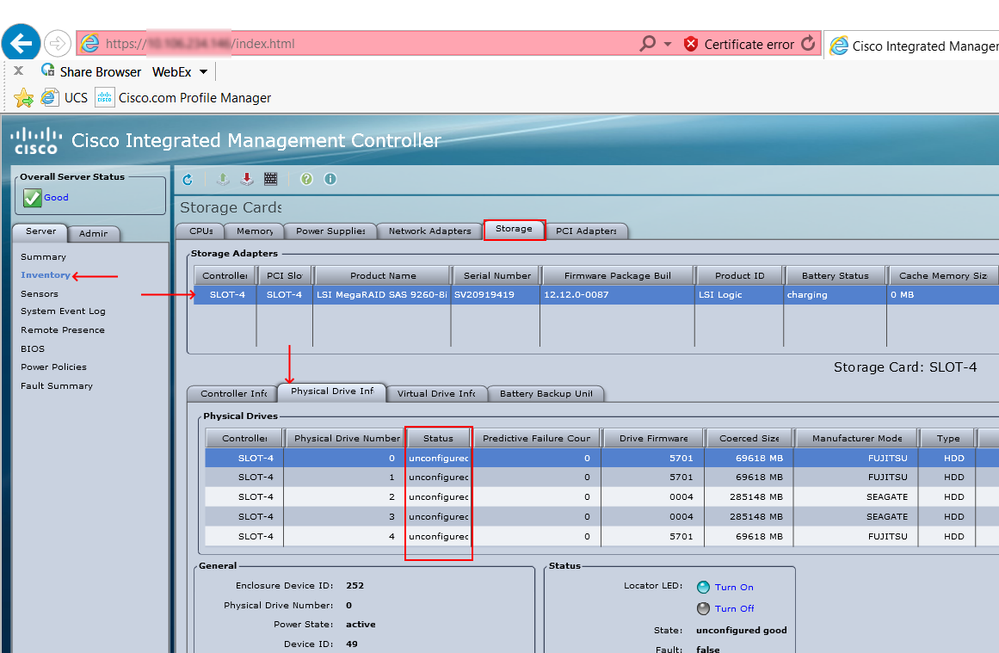This screenshot has height=653, width=999.
Task: Click the Predictive Failure Count column header
Action: [536, 438]
